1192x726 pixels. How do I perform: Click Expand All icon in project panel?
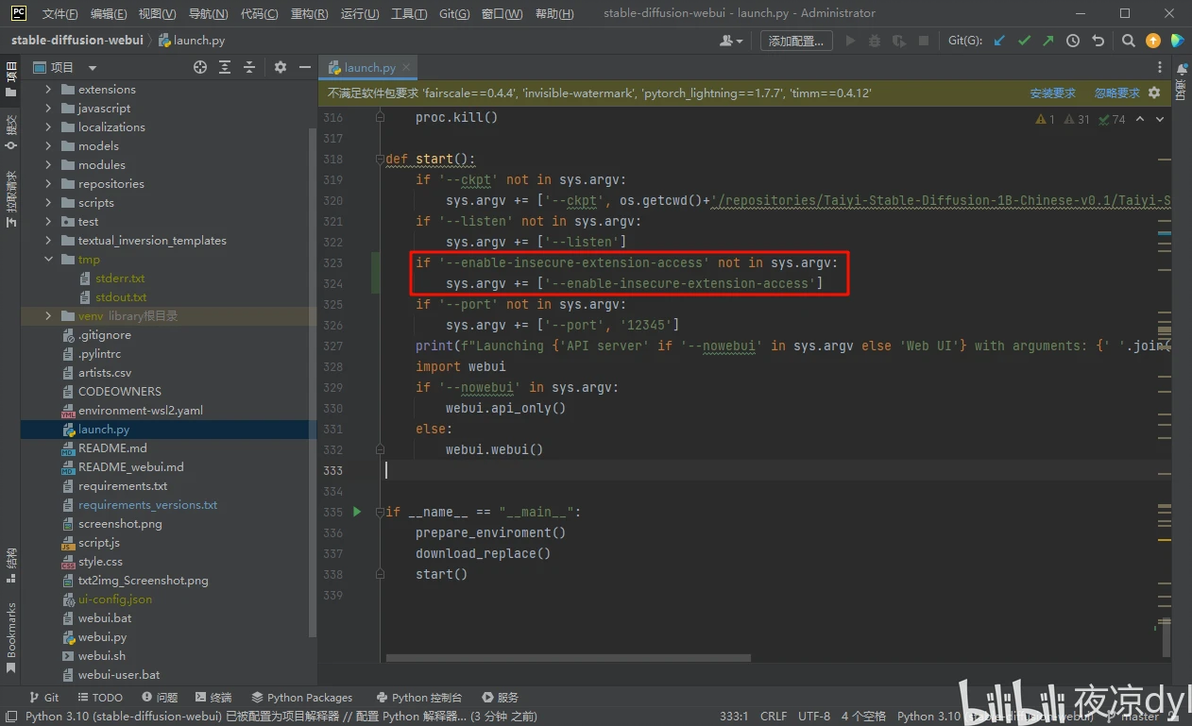tap(224, 68)
